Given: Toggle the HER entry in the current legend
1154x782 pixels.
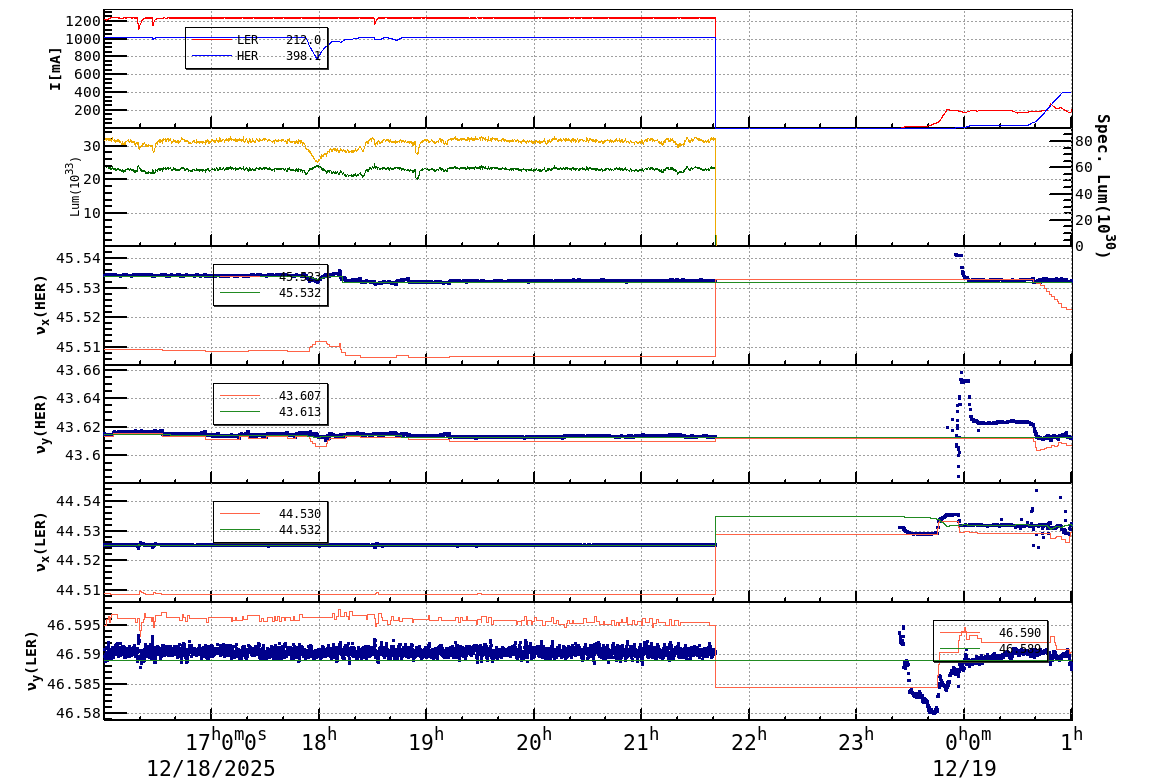Looking at the screenshot, I should point(247,56).
